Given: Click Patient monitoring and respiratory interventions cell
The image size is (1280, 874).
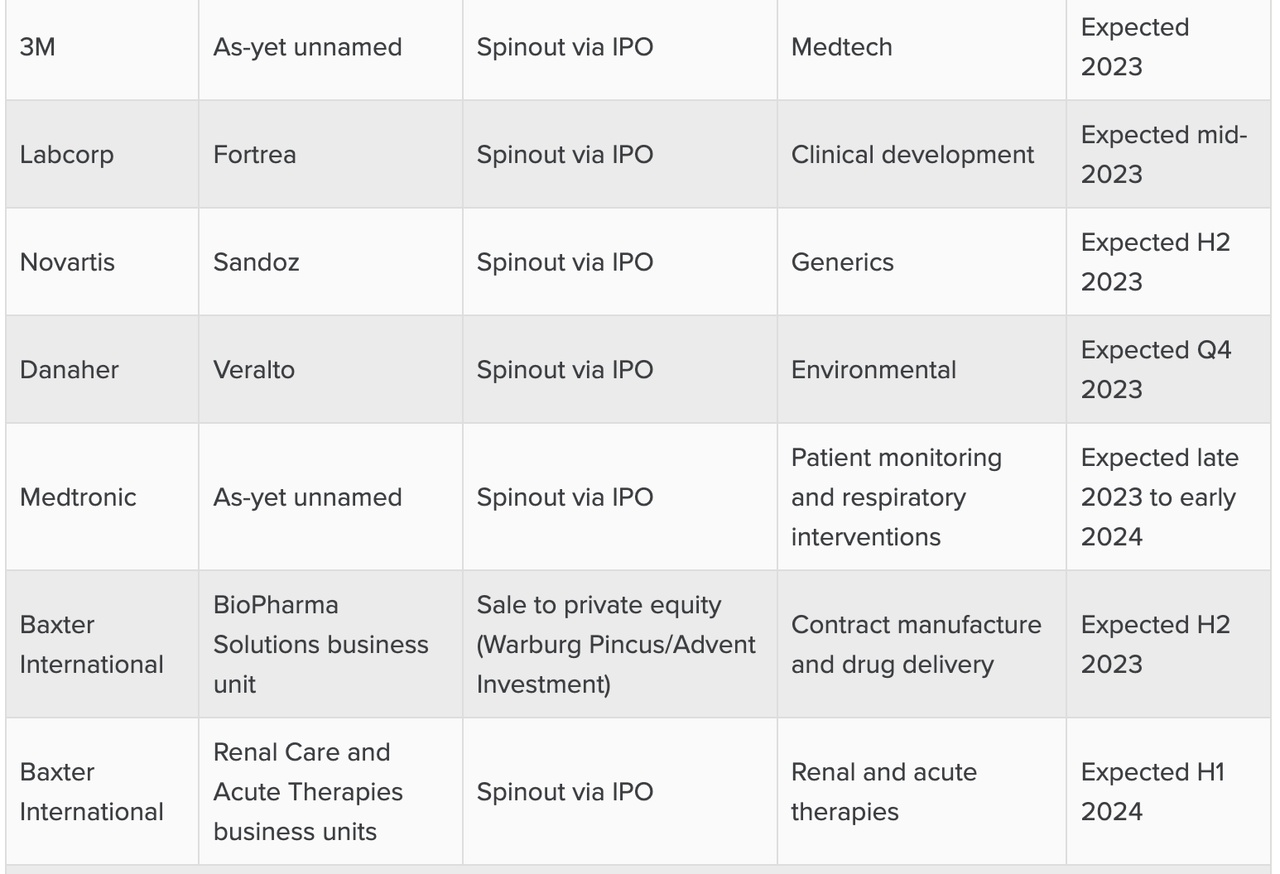Looking at the screenshot, I should point(896,497).
